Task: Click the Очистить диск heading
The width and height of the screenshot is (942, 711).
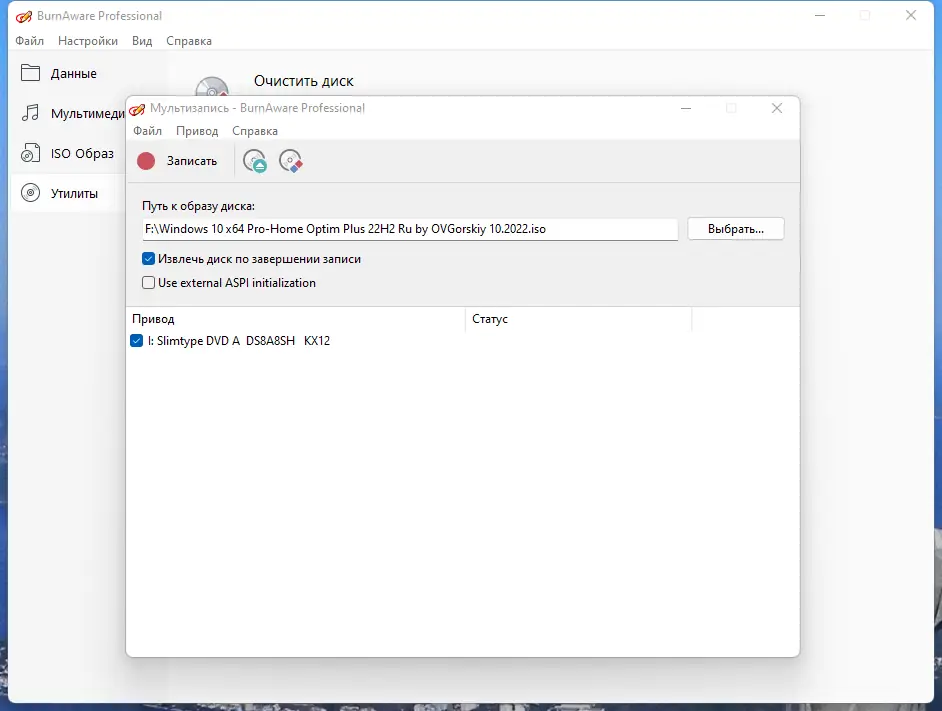Action: (x=303, y=81)
